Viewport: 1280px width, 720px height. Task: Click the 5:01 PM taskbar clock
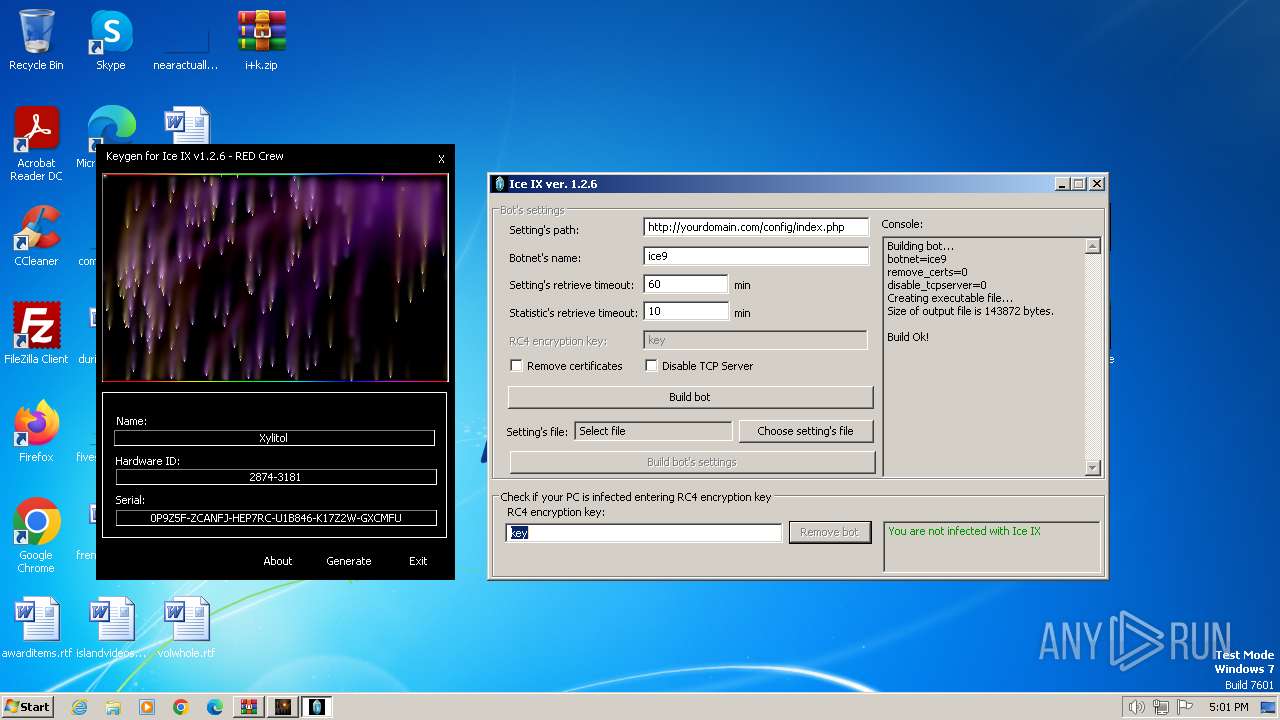click(1228, 707)
